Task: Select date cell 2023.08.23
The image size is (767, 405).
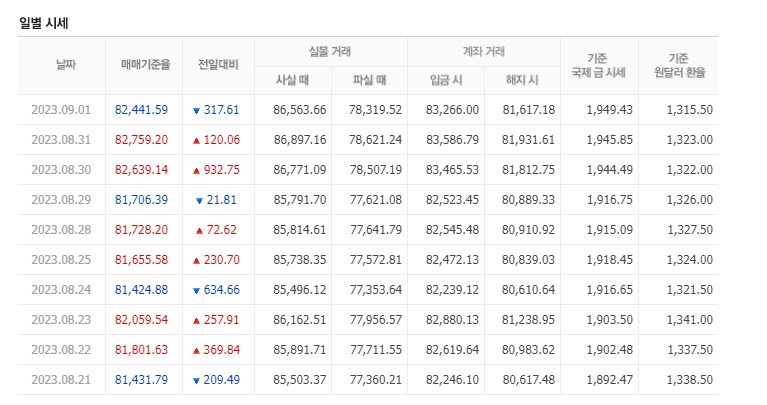Action: tap(61, 319)
